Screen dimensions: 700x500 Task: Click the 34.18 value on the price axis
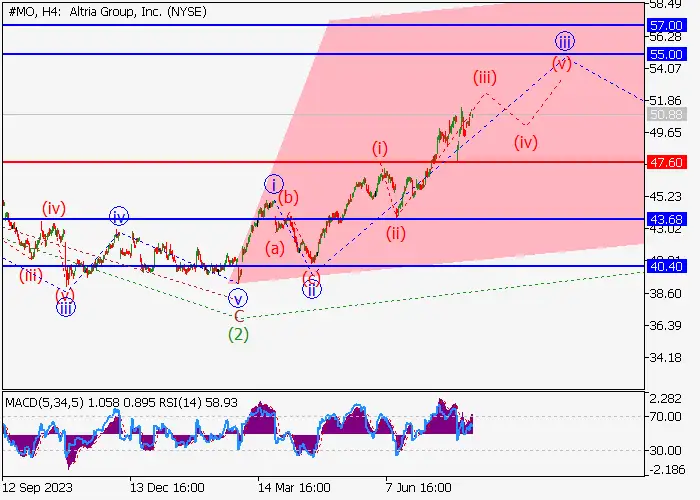coord(665,357)
